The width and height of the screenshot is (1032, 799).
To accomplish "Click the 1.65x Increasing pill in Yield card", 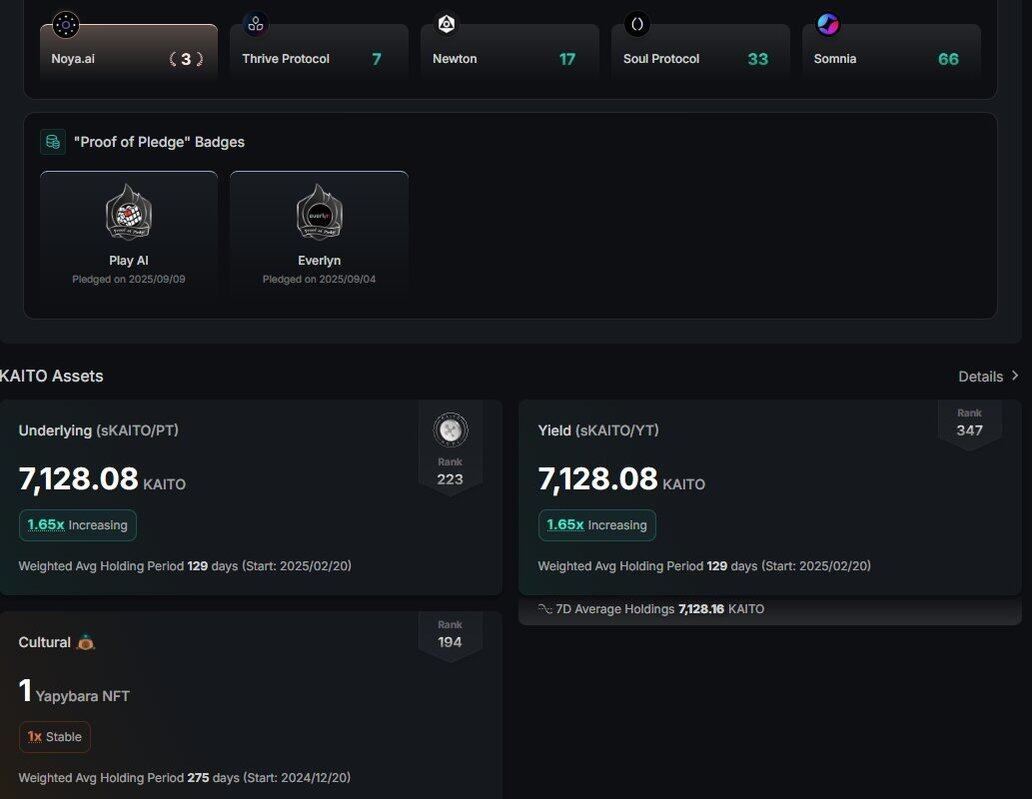I will coord(597,525).
